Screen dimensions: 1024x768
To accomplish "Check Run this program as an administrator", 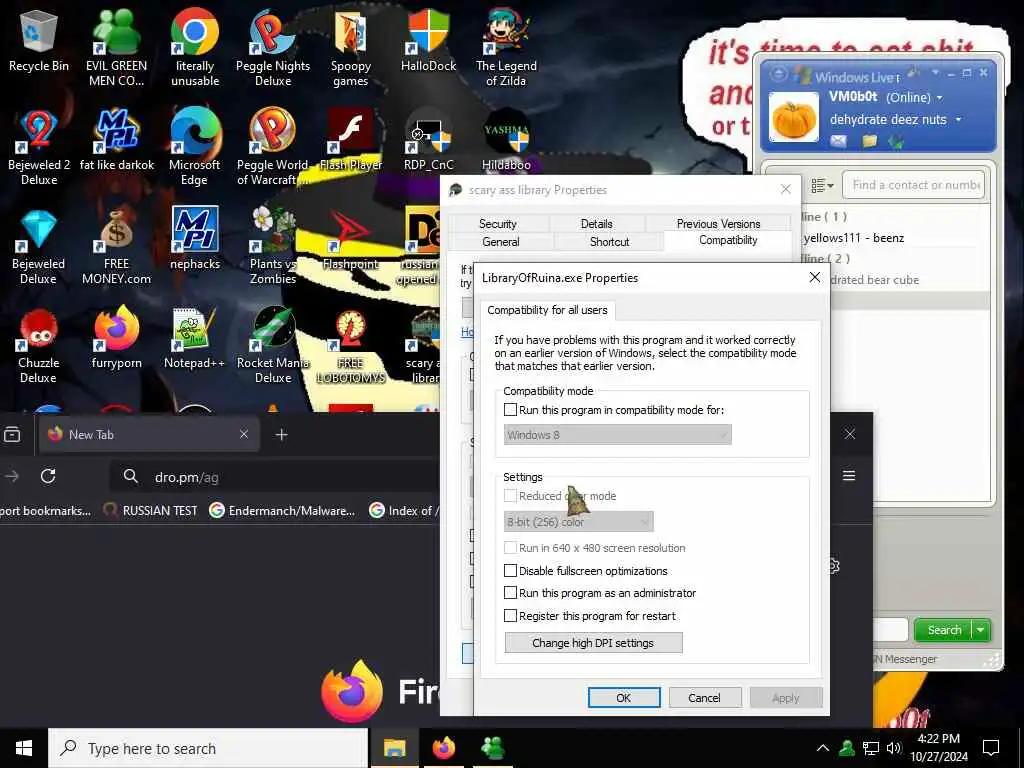I will coord(511,593).
